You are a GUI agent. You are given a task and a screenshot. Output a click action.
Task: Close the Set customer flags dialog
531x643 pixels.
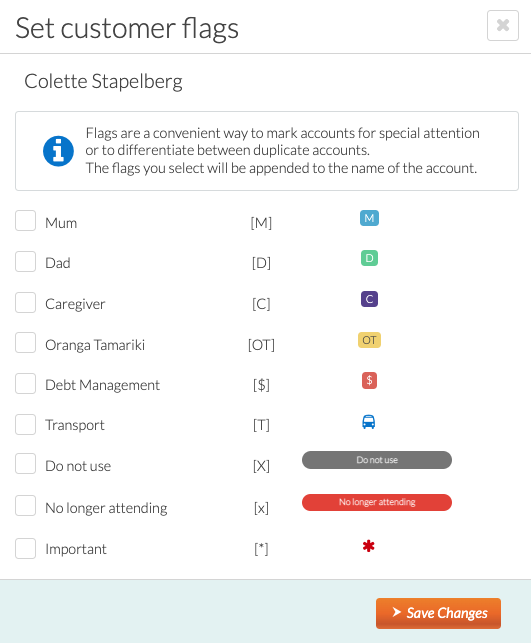pos(503,25)
